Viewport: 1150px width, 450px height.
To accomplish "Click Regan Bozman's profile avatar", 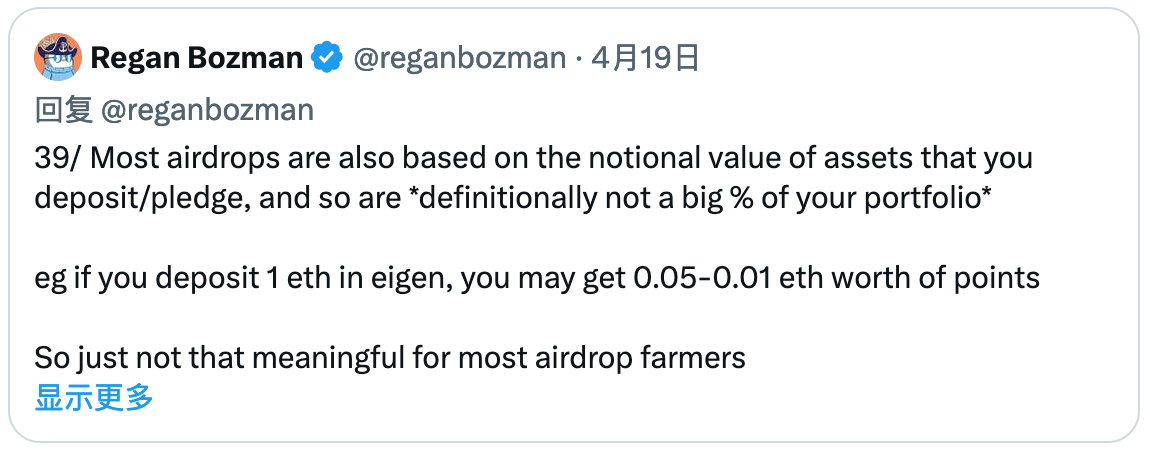I will [57, 58].
